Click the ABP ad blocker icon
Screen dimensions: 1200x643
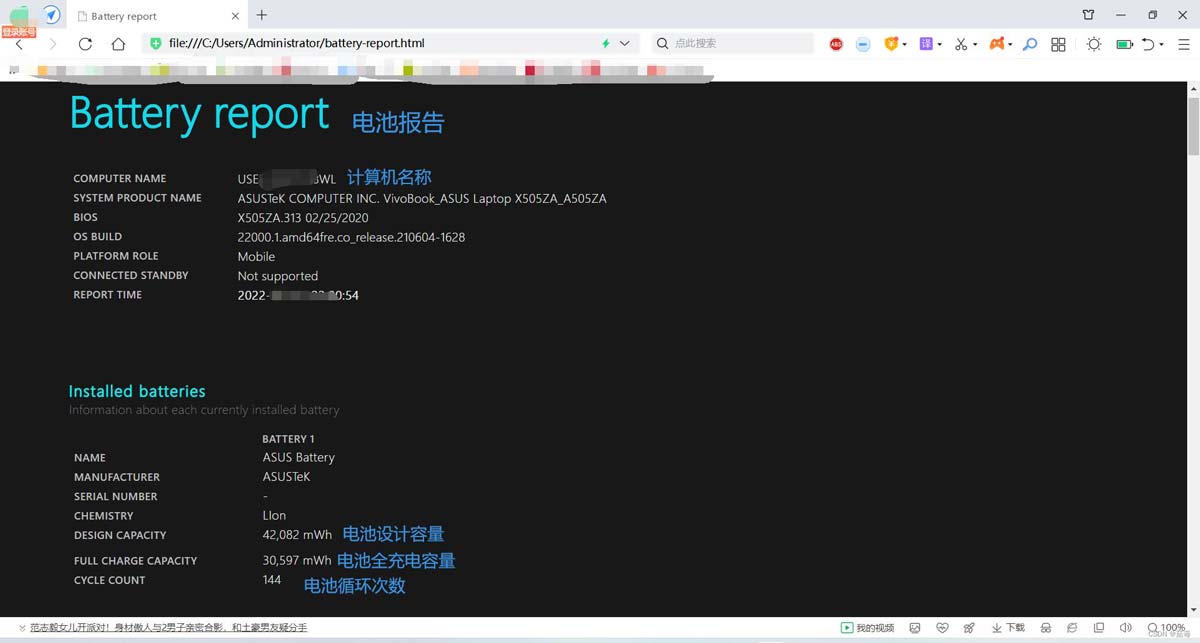pos(836,44)
